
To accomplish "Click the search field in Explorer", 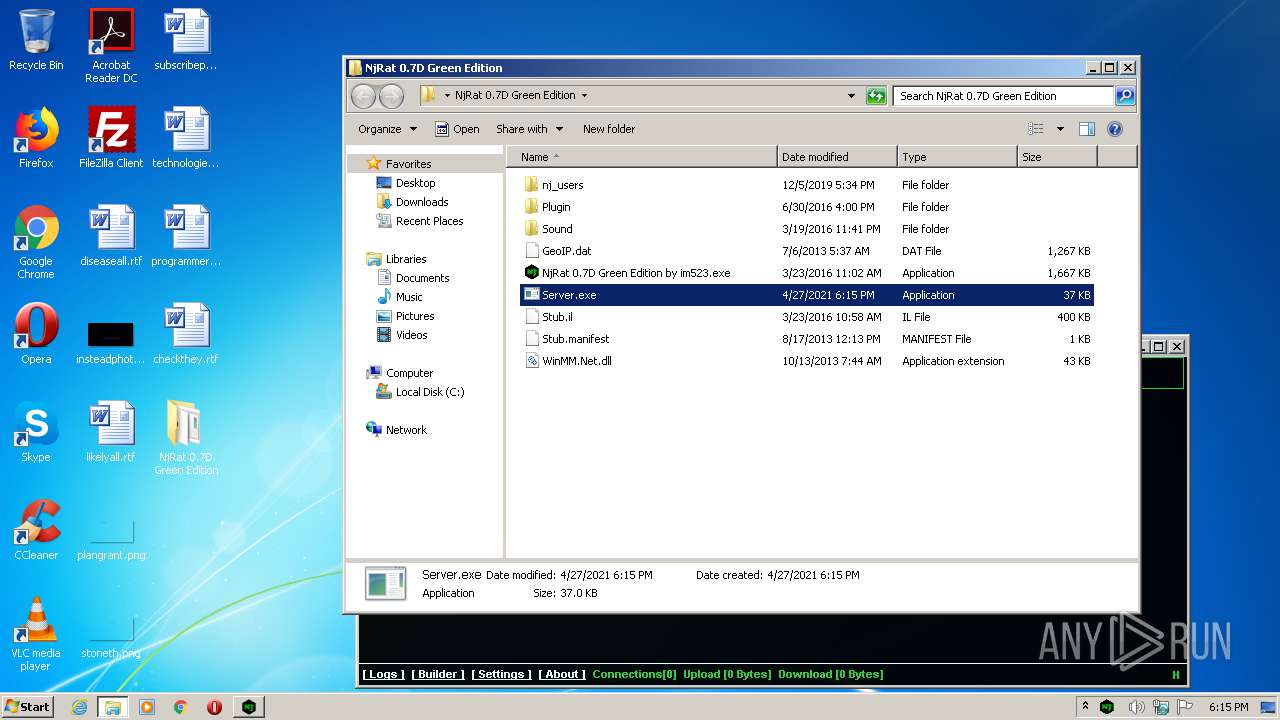I will 1003,96.
